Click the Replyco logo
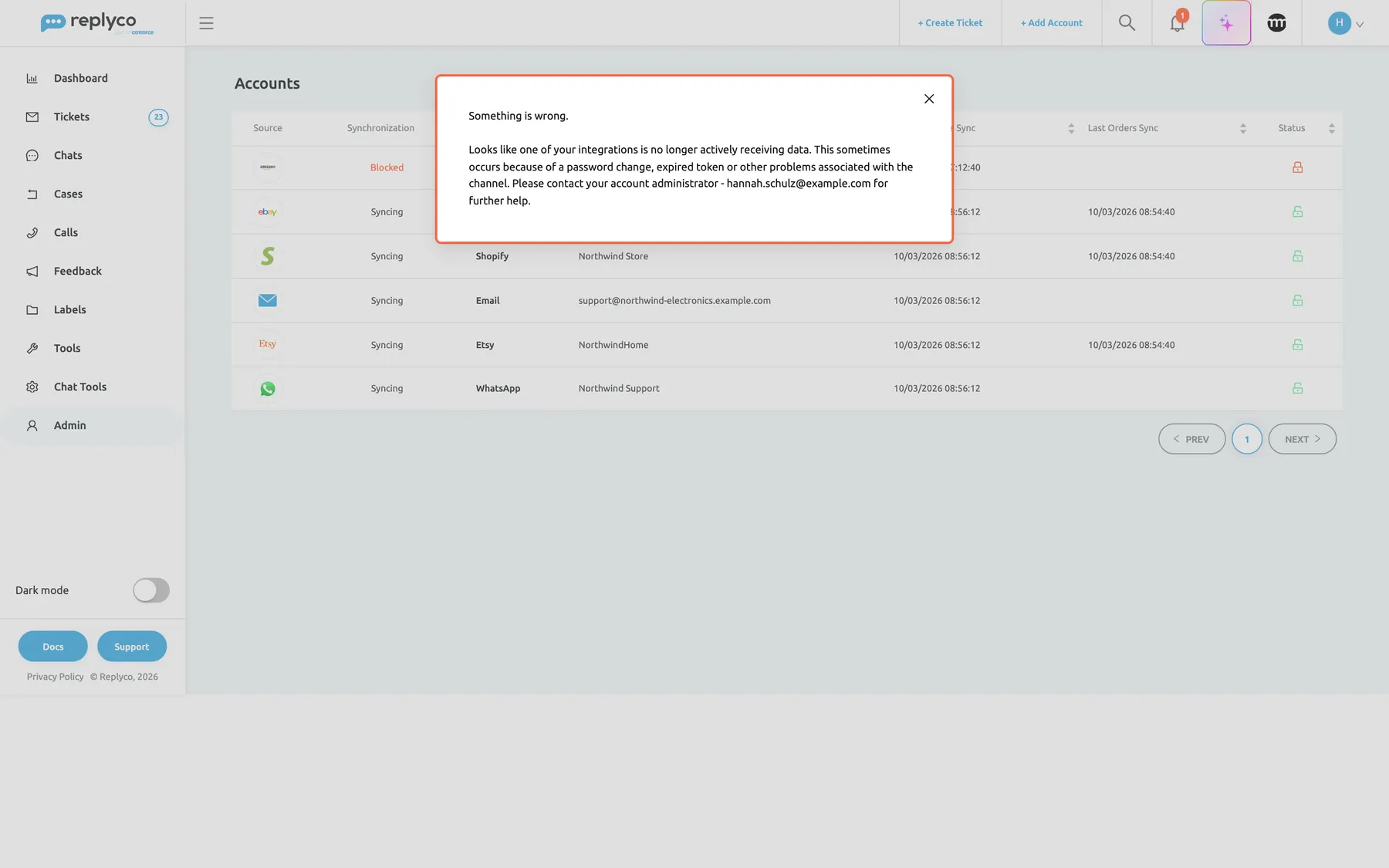Image resolution: width=1389 pixels, height=868 pixels. coord(97,23)
